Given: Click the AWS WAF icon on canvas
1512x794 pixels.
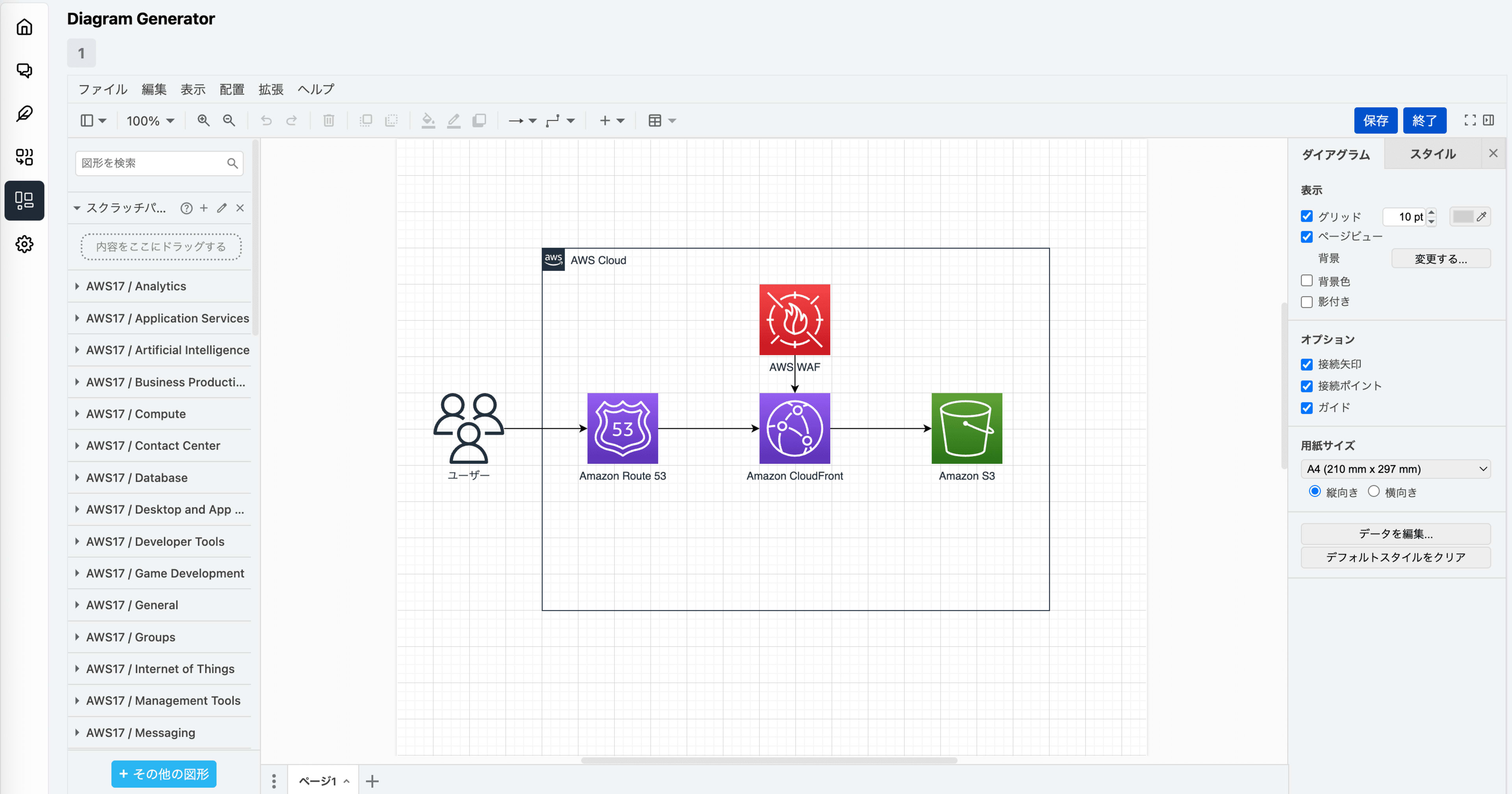Looking at the screenshot, I should click(794, 320).
